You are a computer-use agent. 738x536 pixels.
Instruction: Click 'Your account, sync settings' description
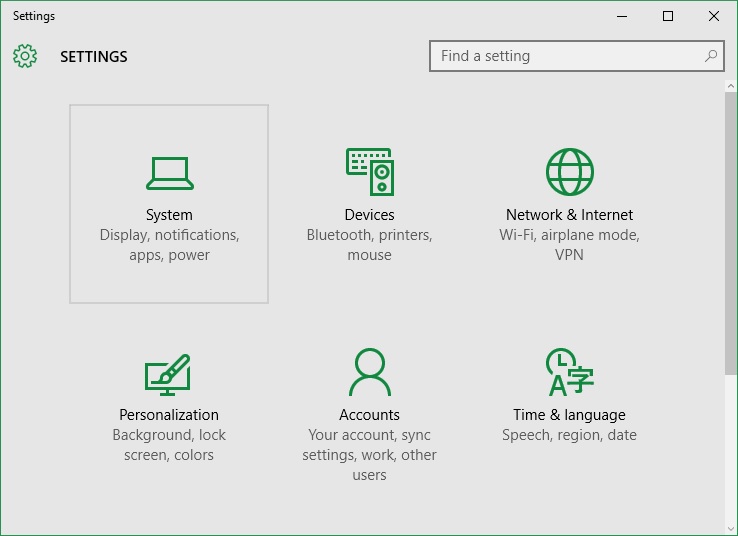369,455
